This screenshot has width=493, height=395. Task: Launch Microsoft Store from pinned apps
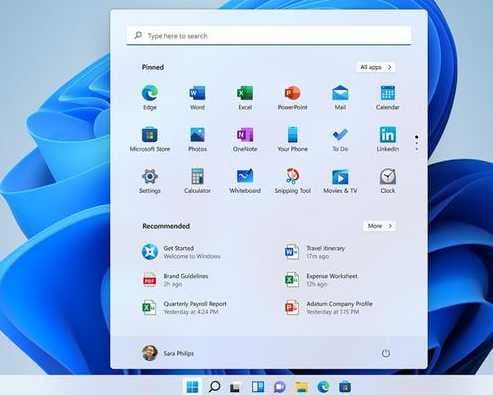point(150,139)
